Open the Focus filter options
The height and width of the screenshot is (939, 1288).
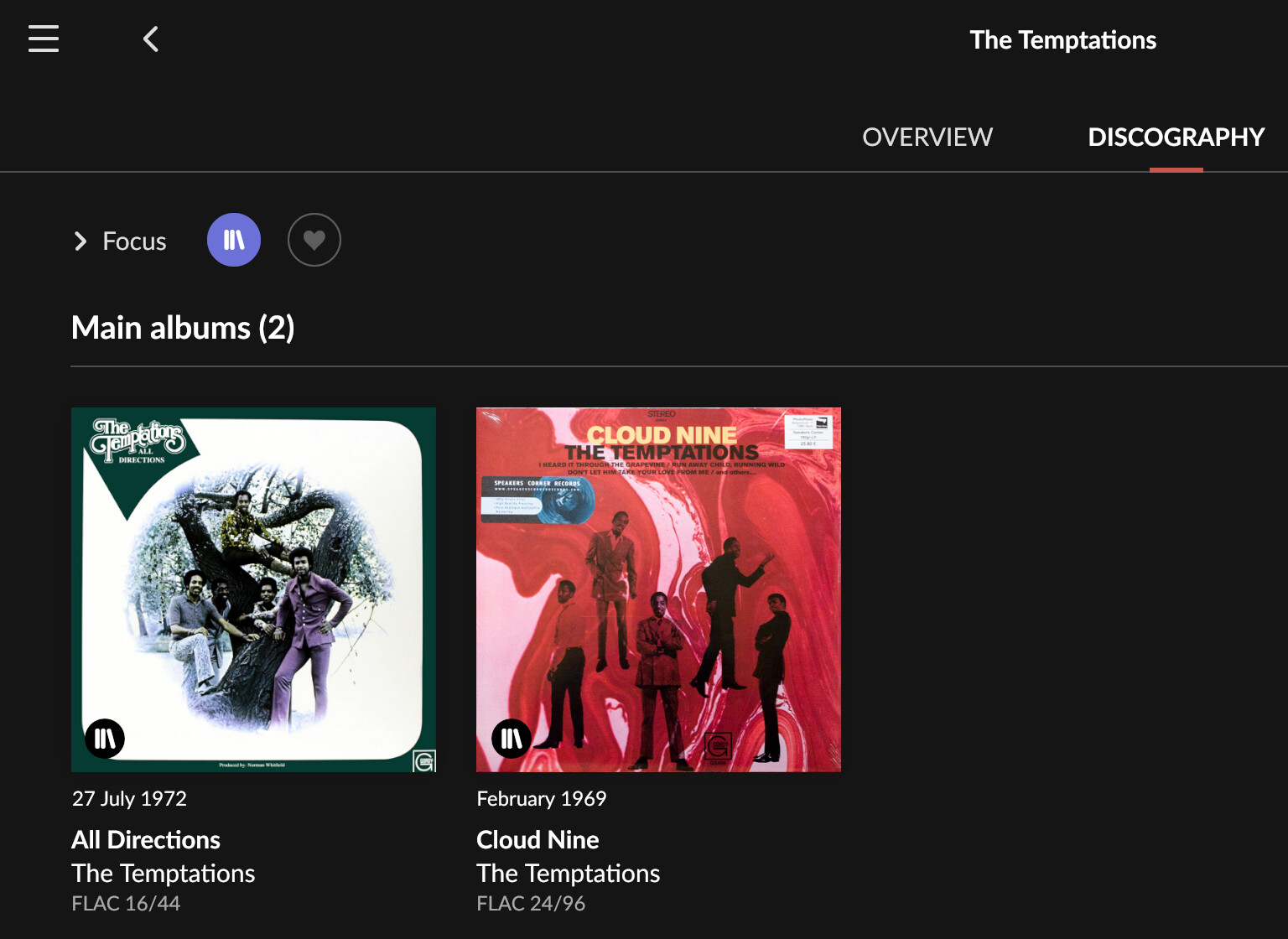coord(134,241)
